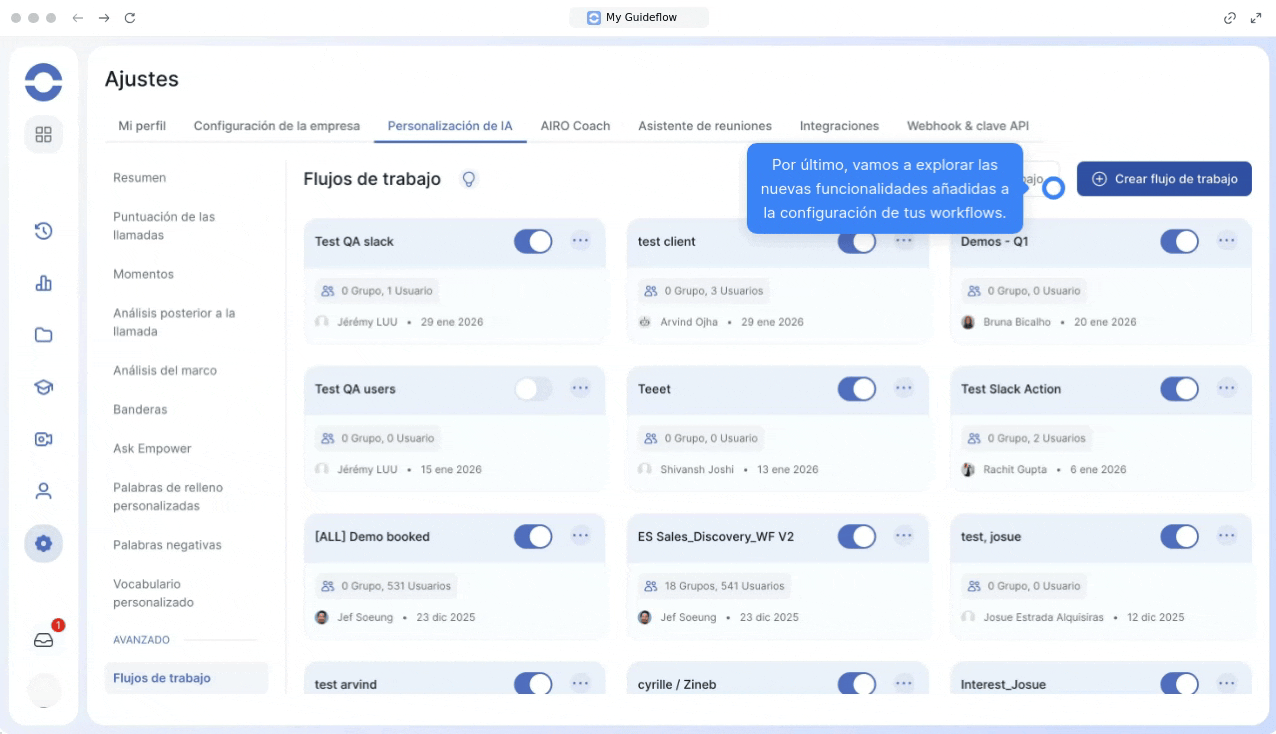1276x734 pixels.
Task: Open options menu for Demos - Q1
Action: 1226,241
